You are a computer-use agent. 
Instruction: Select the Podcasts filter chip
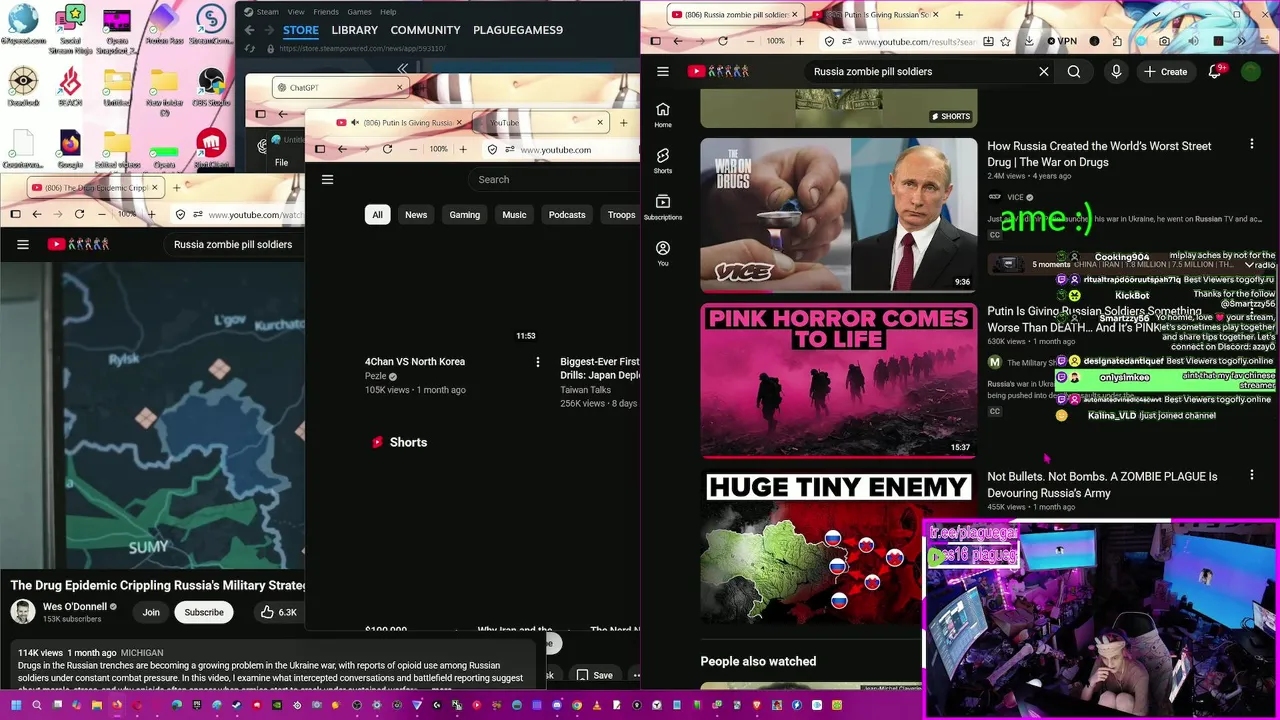567,214
